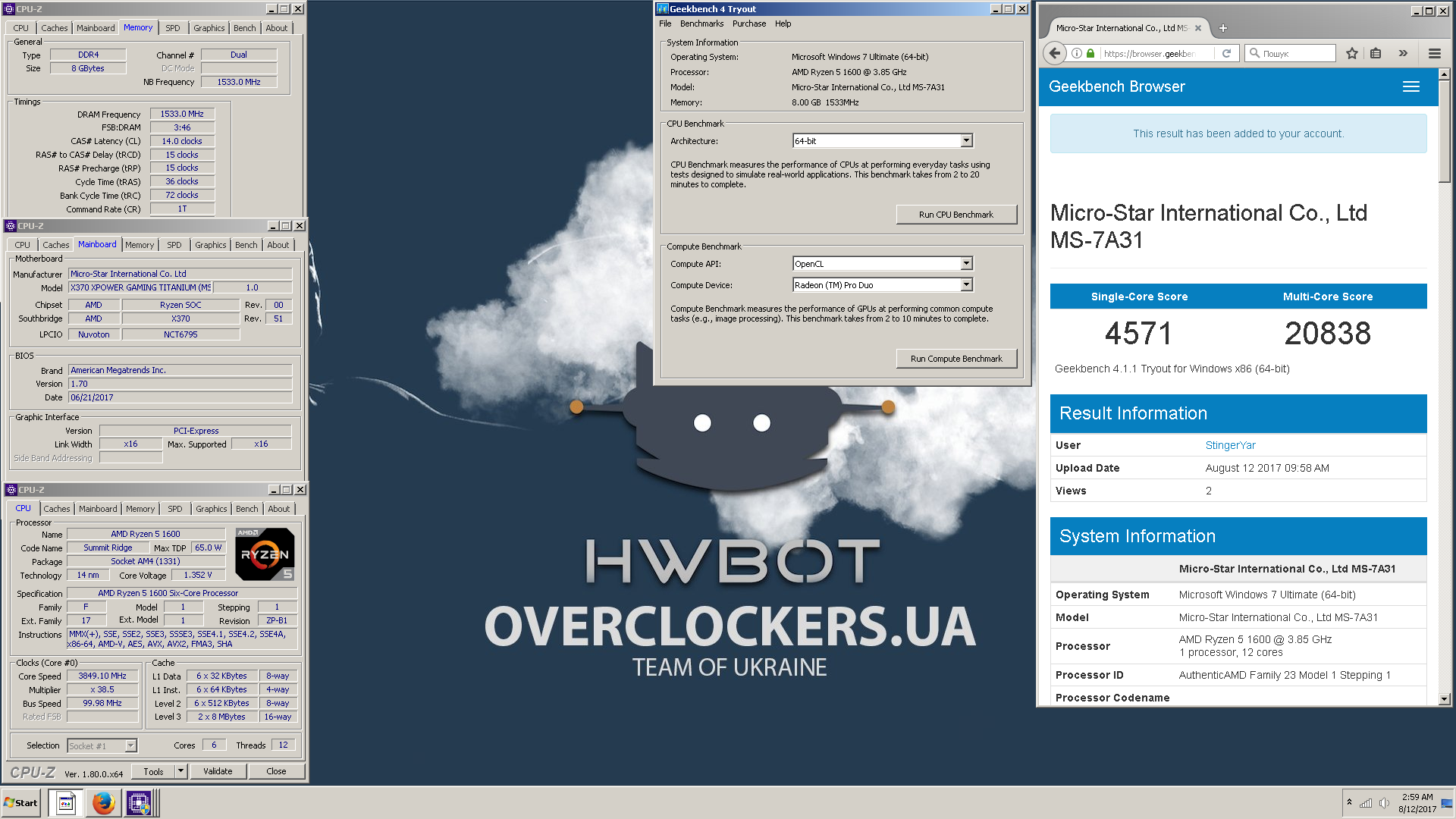1456x819 pixels.
Task: Open the Firefox hamburger menu
Action: click(1434, 53)
